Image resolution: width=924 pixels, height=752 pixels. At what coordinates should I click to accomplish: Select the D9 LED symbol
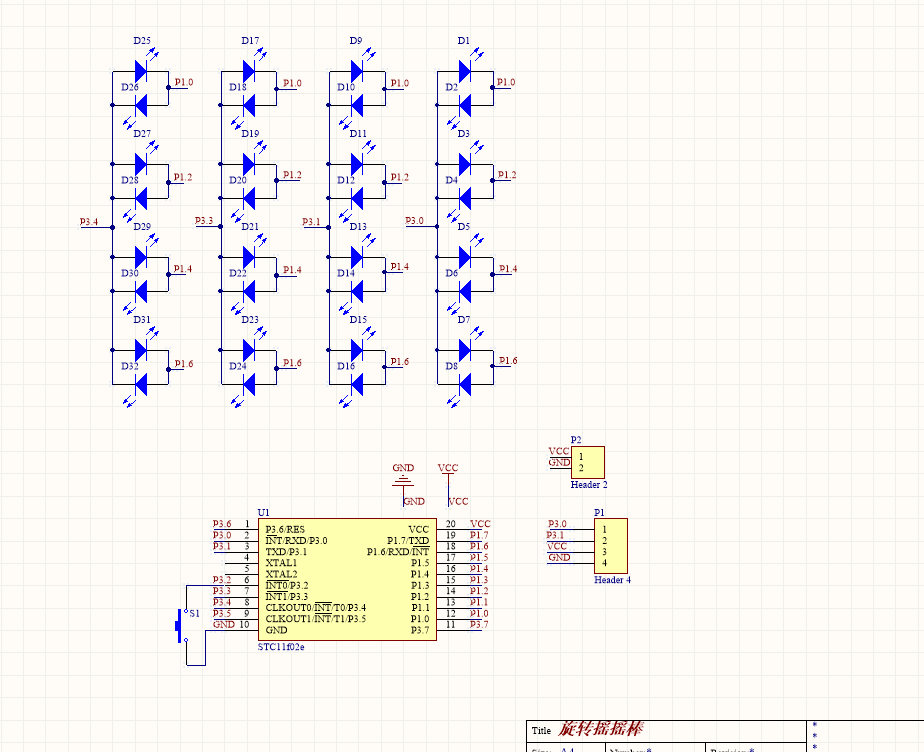[357, 71]
